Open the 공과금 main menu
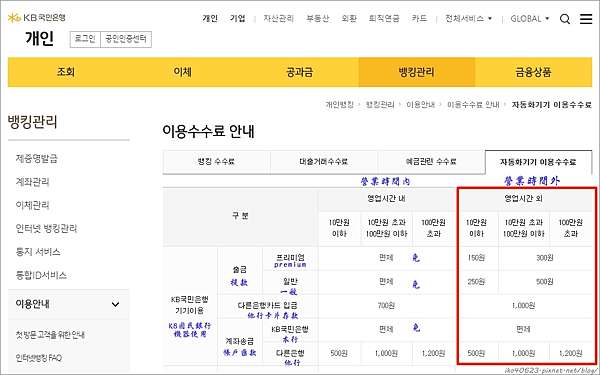Viewport: 600px width, 375px height. (x=300, y=72)
